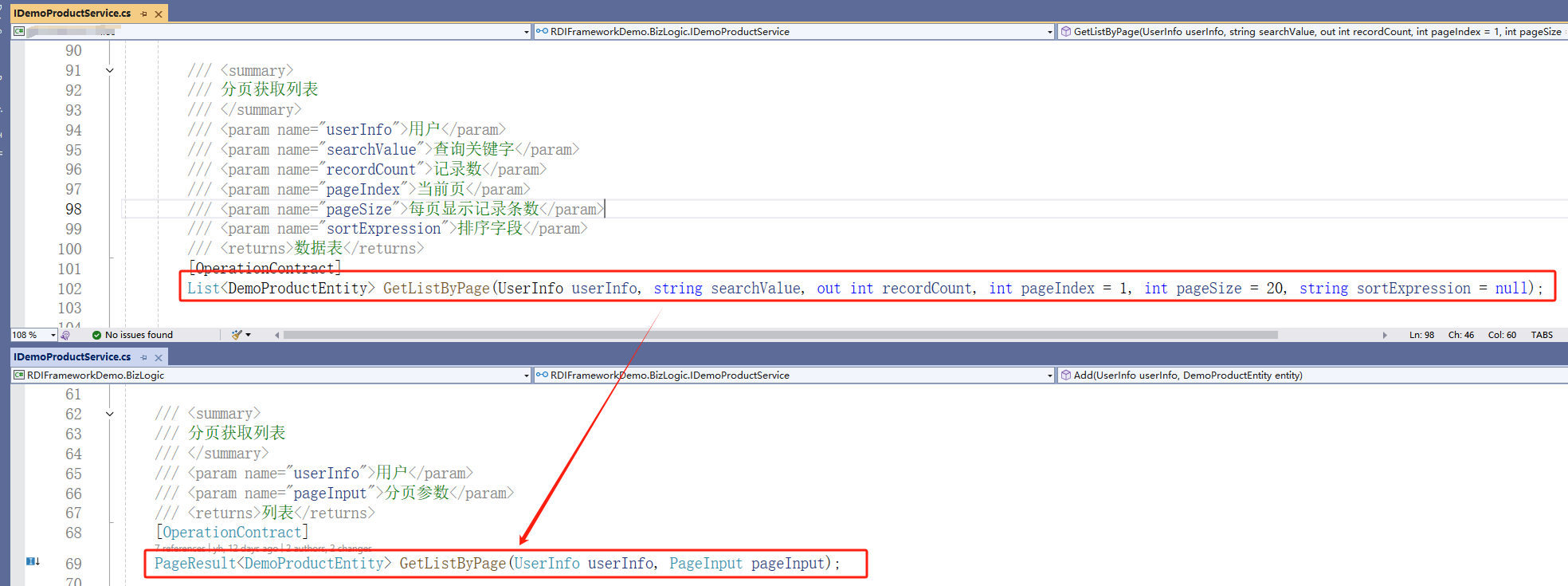
Task: Click the No issues found status text
Action: (x=139, y=335)
